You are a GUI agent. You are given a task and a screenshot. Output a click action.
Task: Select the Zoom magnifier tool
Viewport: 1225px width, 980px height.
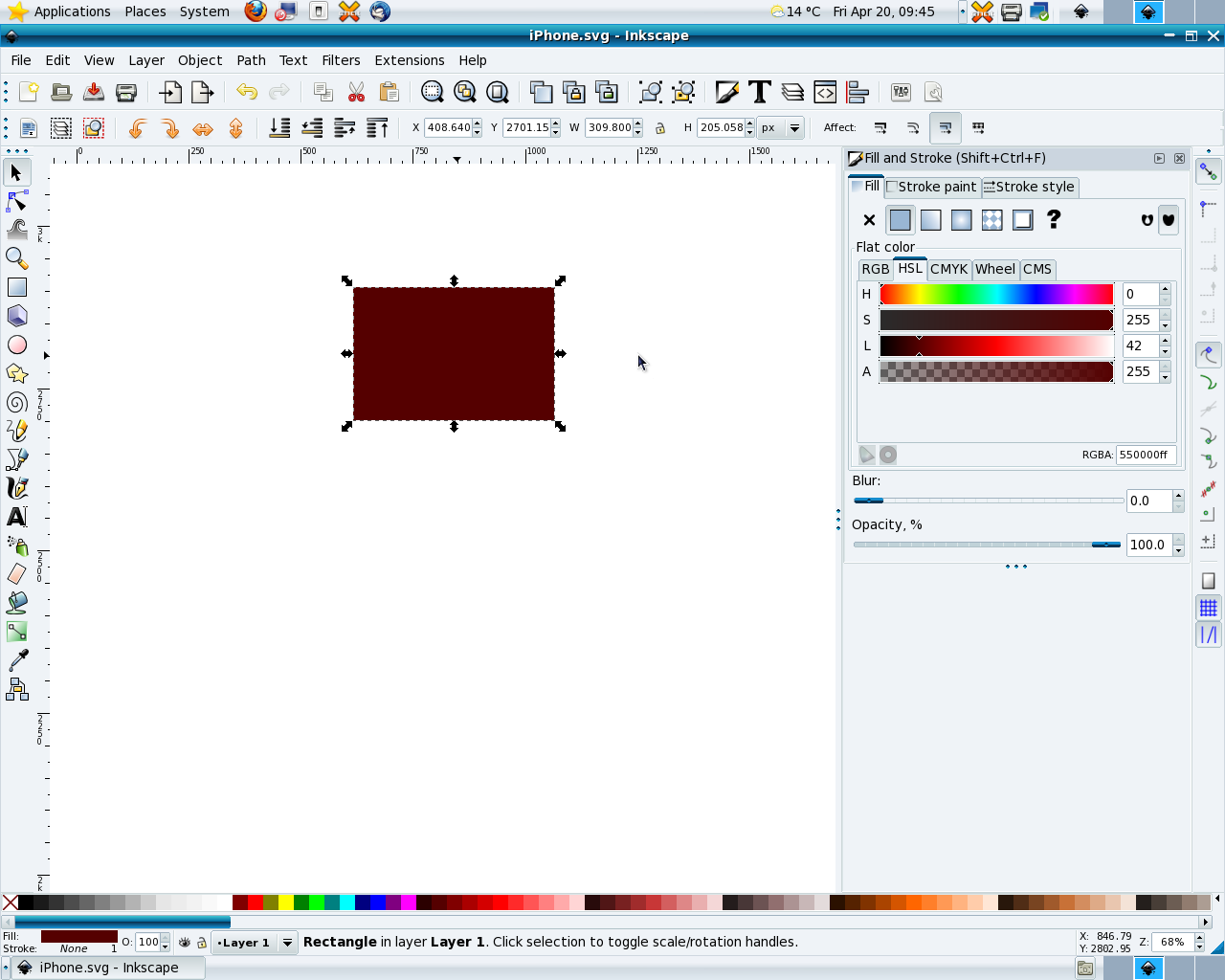[16, 258]
